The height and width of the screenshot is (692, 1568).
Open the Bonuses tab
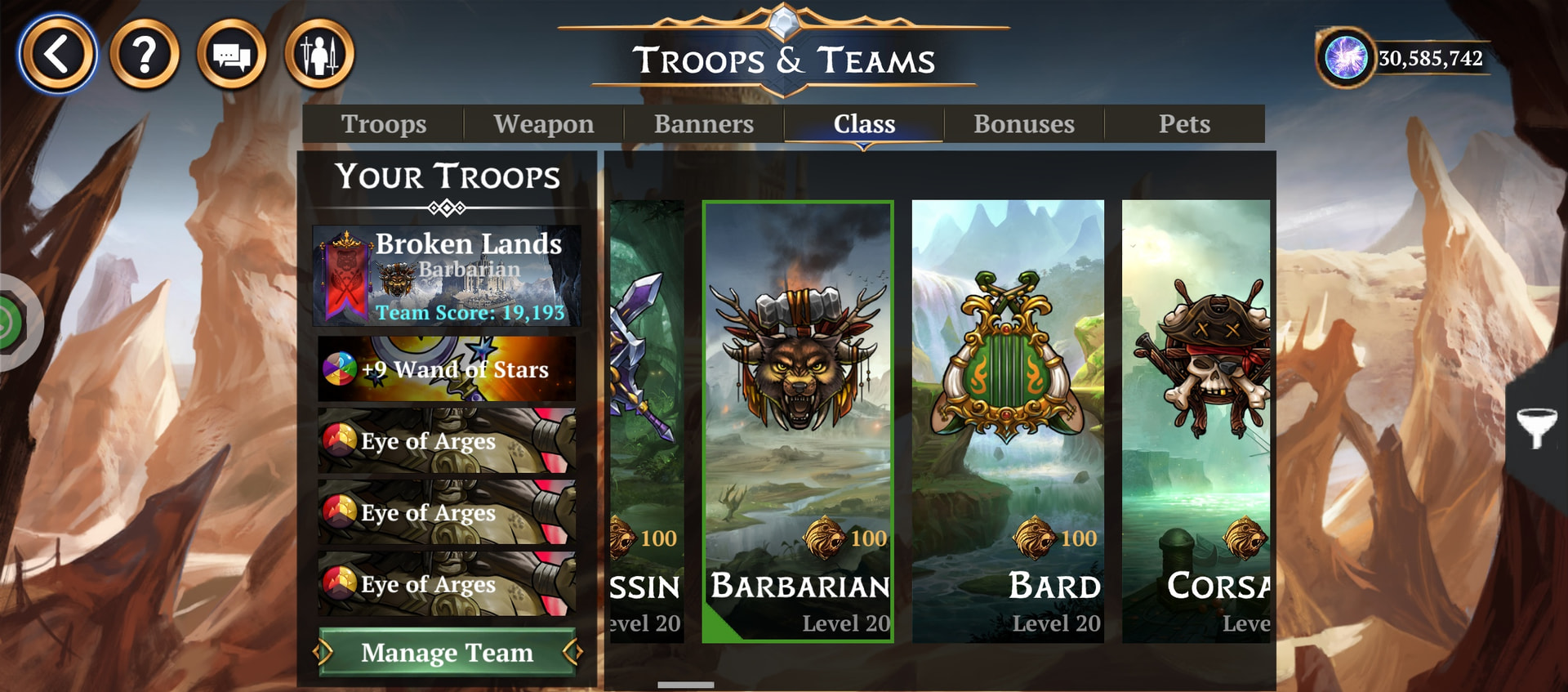click(1024, 123)
